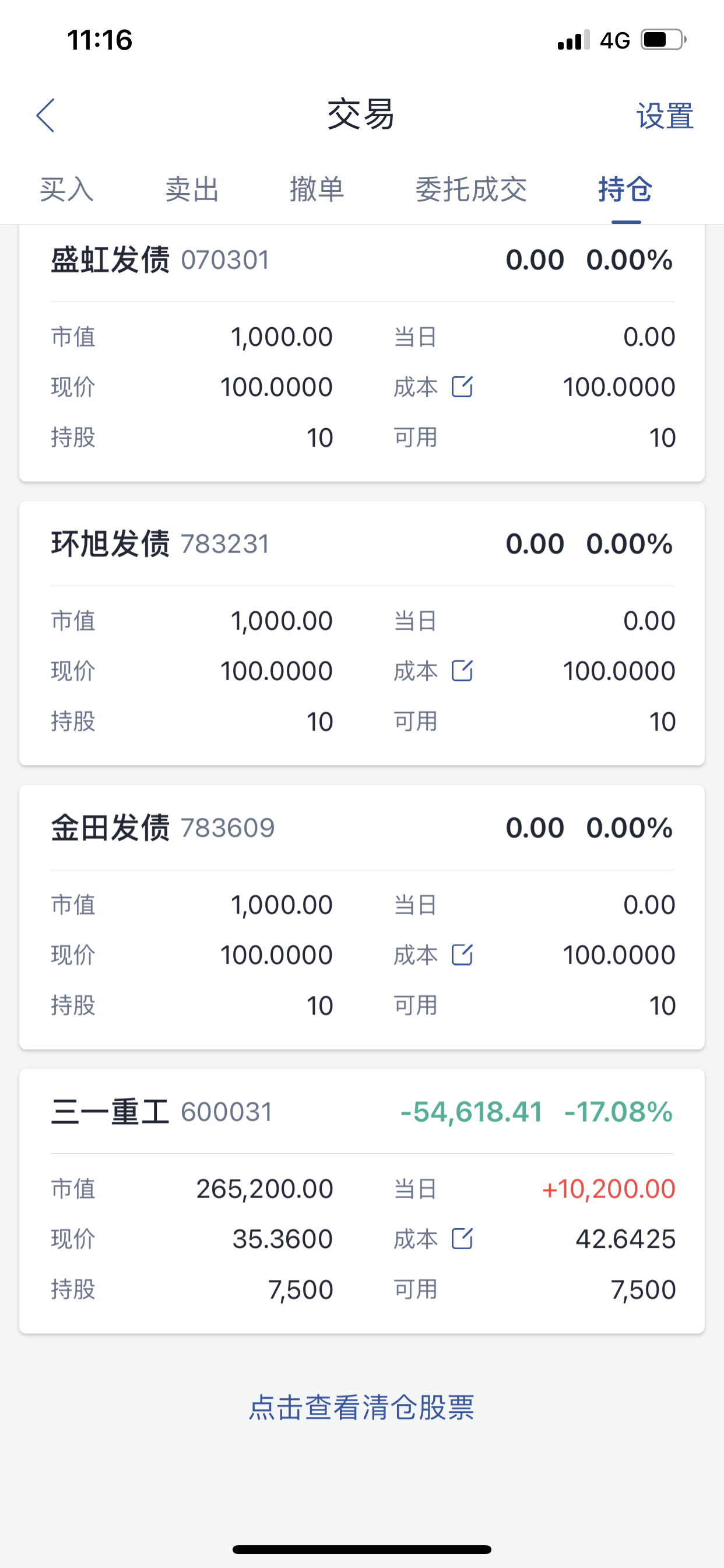Edit cost icon for 盛虹发债
724x1568 pixels.
click(462, 387)
